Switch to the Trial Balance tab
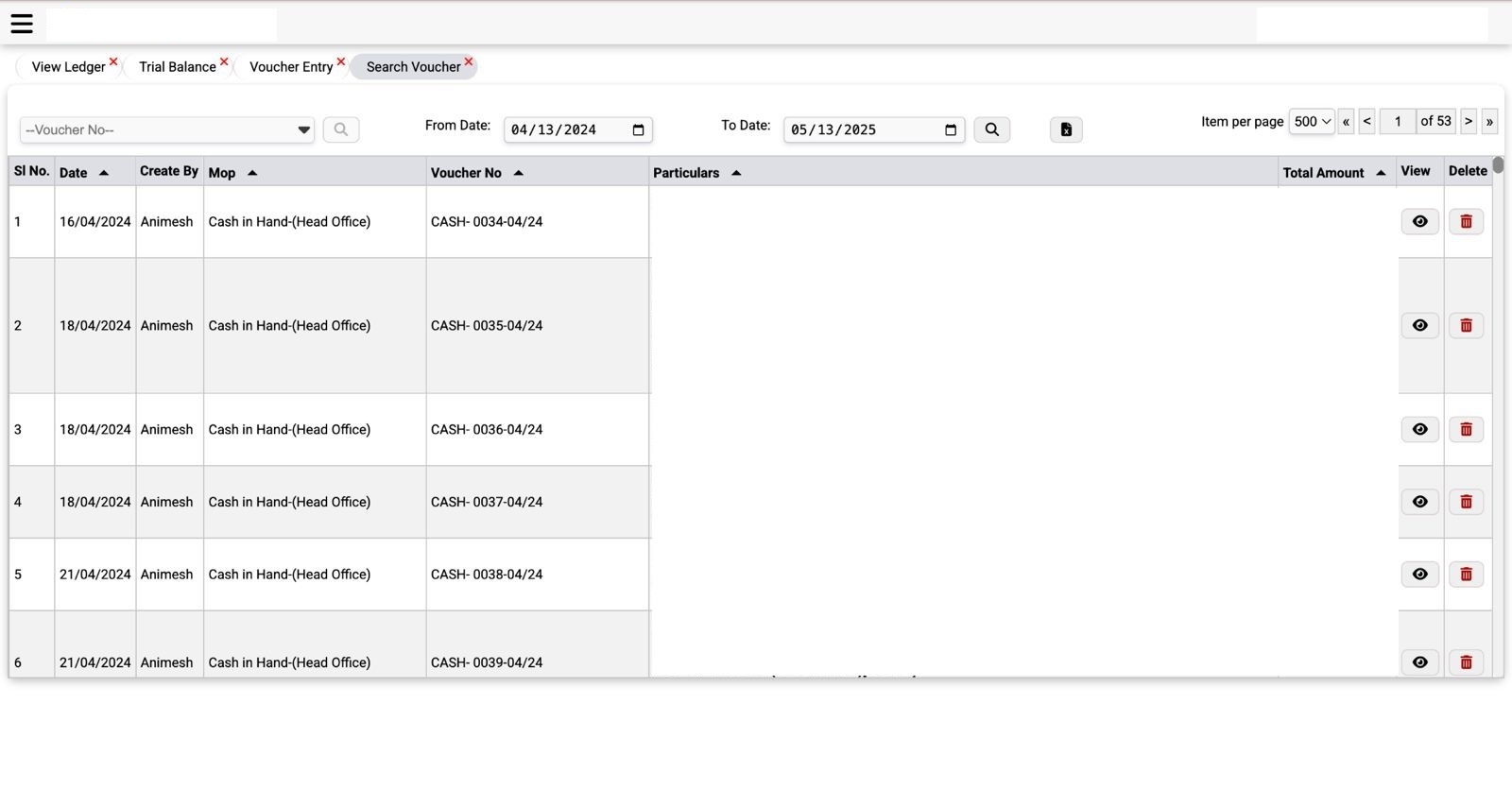 click(177, 67)
